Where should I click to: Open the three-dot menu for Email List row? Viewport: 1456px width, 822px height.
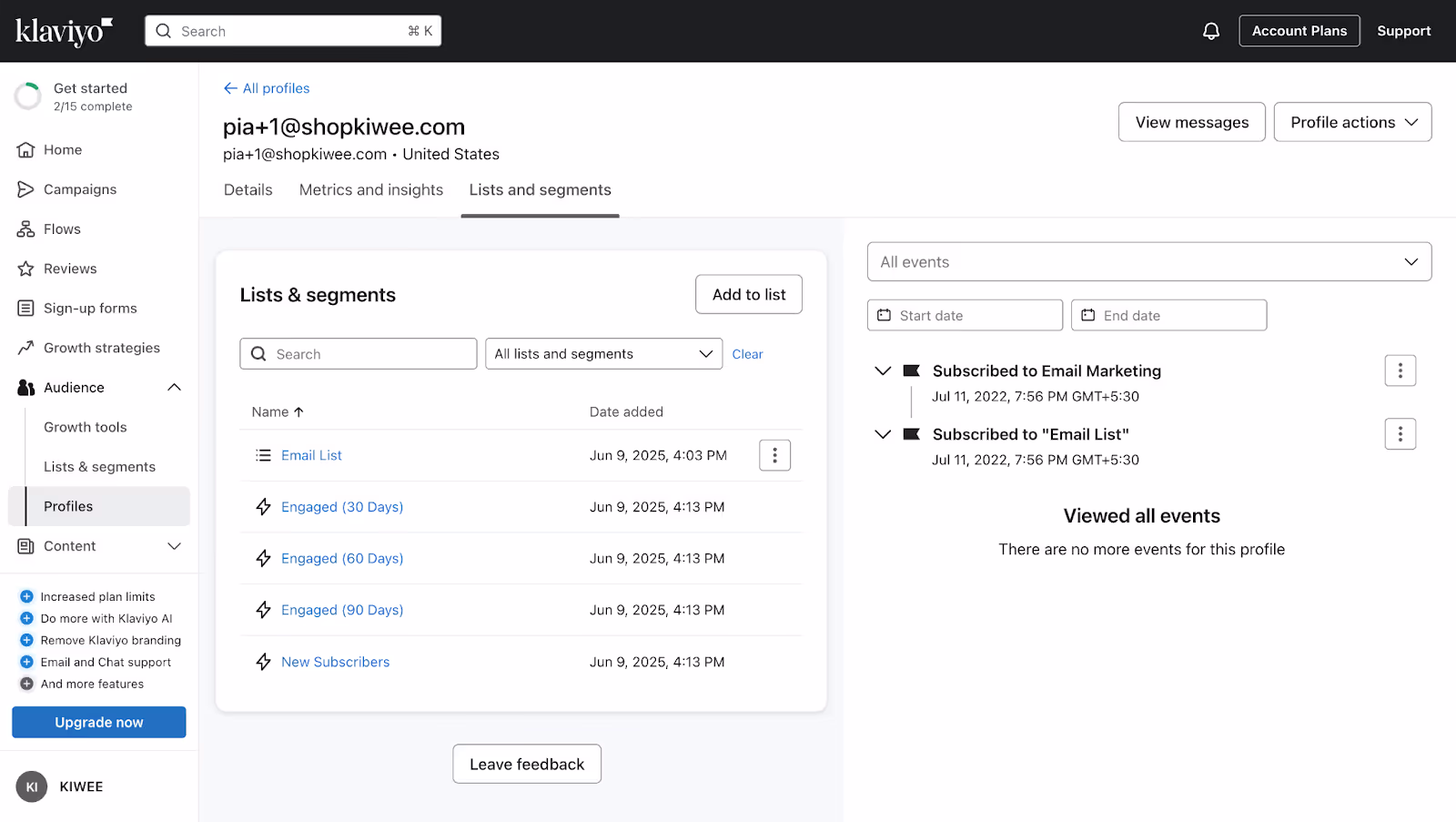(774, 455)
